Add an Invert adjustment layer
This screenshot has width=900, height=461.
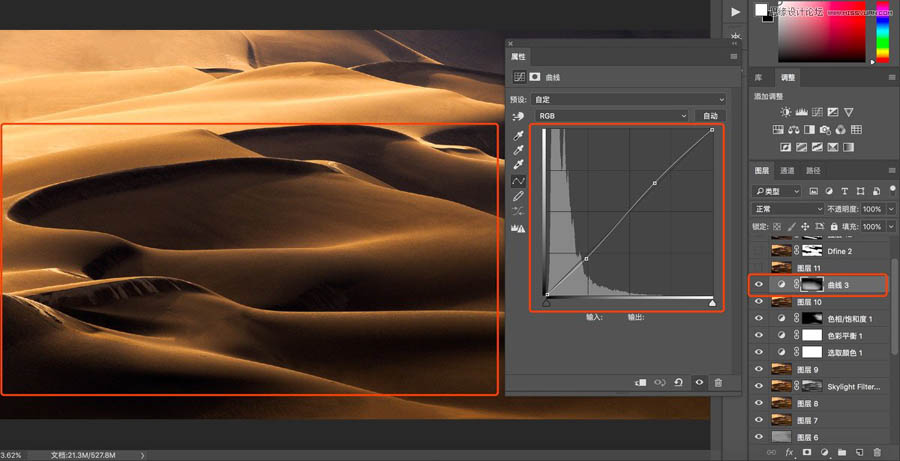tap(786, 148)
